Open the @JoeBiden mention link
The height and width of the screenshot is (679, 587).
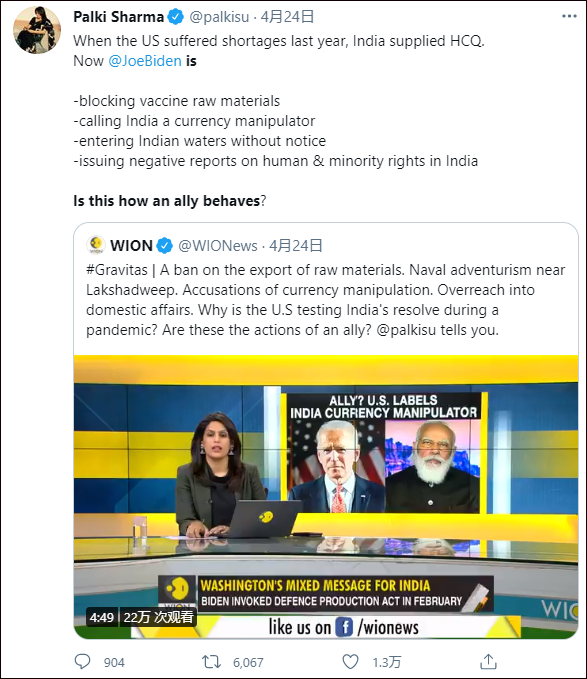(x=145, y=61)
